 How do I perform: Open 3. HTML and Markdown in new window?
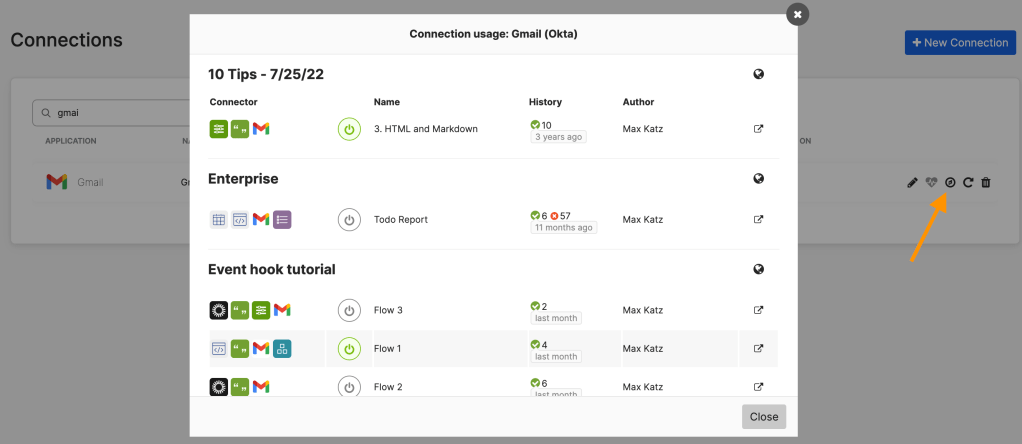coord(758,128)
